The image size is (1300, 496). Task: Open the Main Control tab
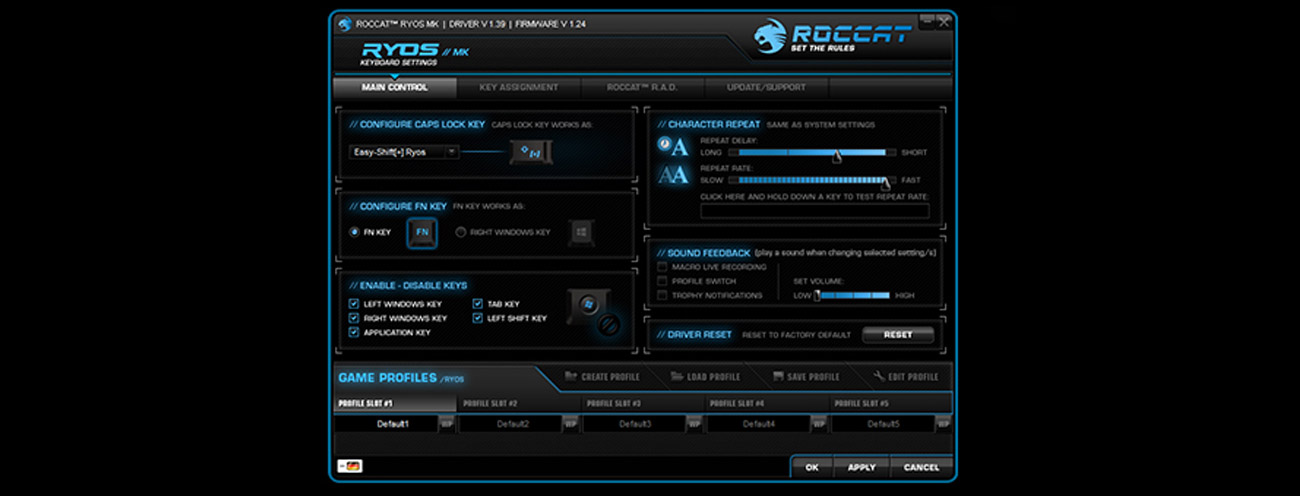(394, 87)
